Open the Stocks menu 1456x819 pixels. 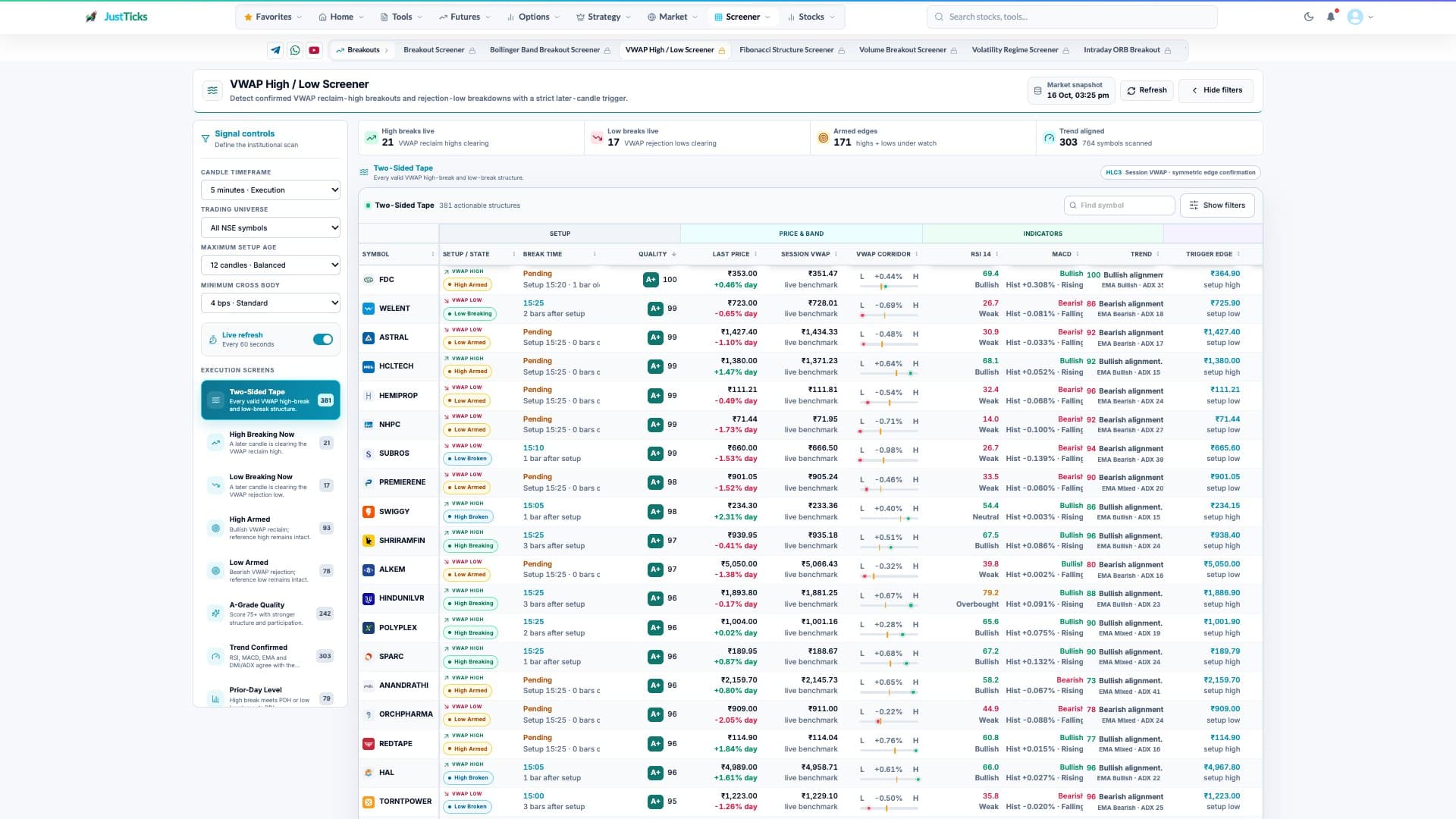811,17
